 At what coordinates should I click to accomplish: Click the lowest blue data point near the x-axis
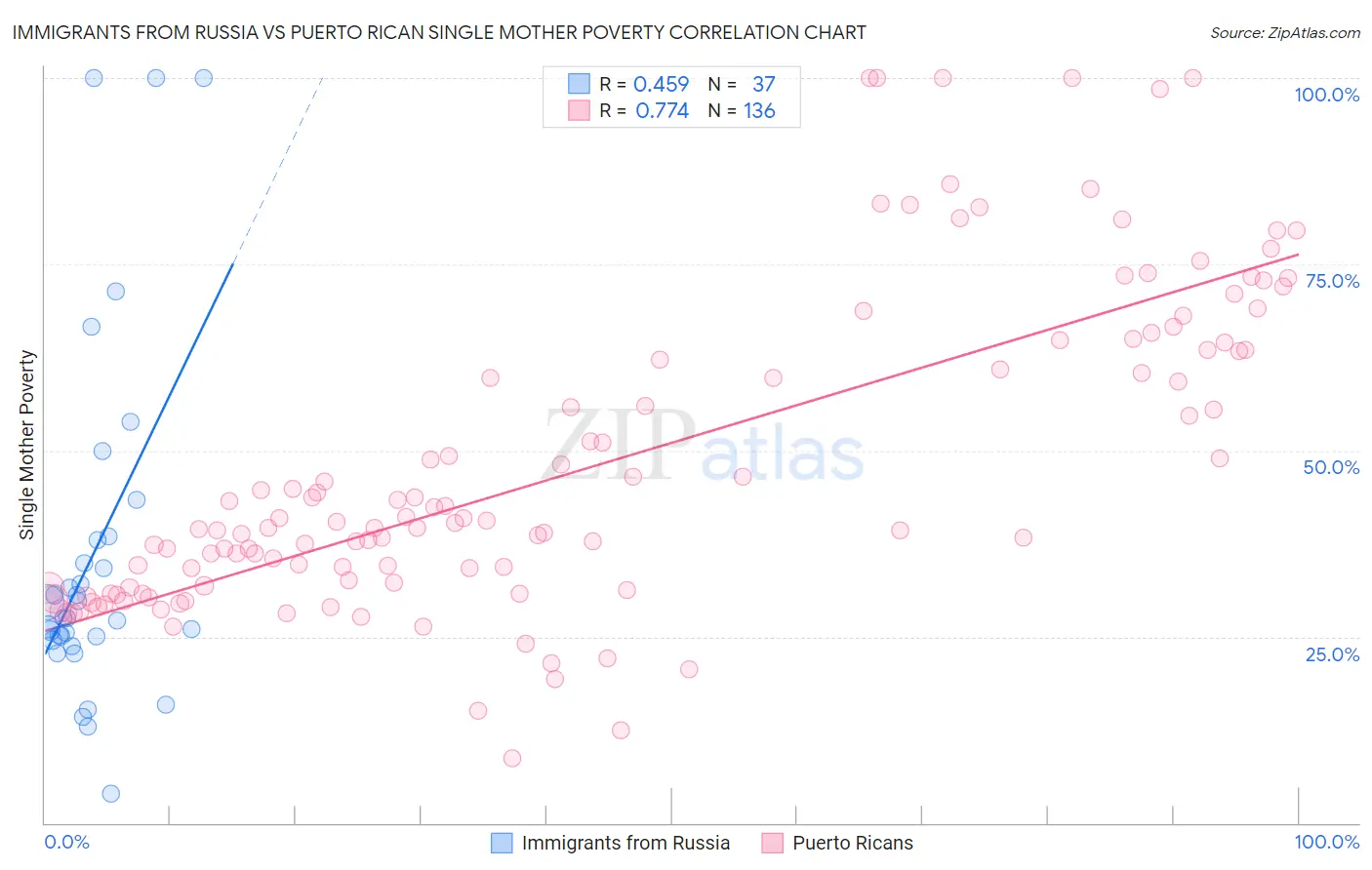(x=111, y=794)
